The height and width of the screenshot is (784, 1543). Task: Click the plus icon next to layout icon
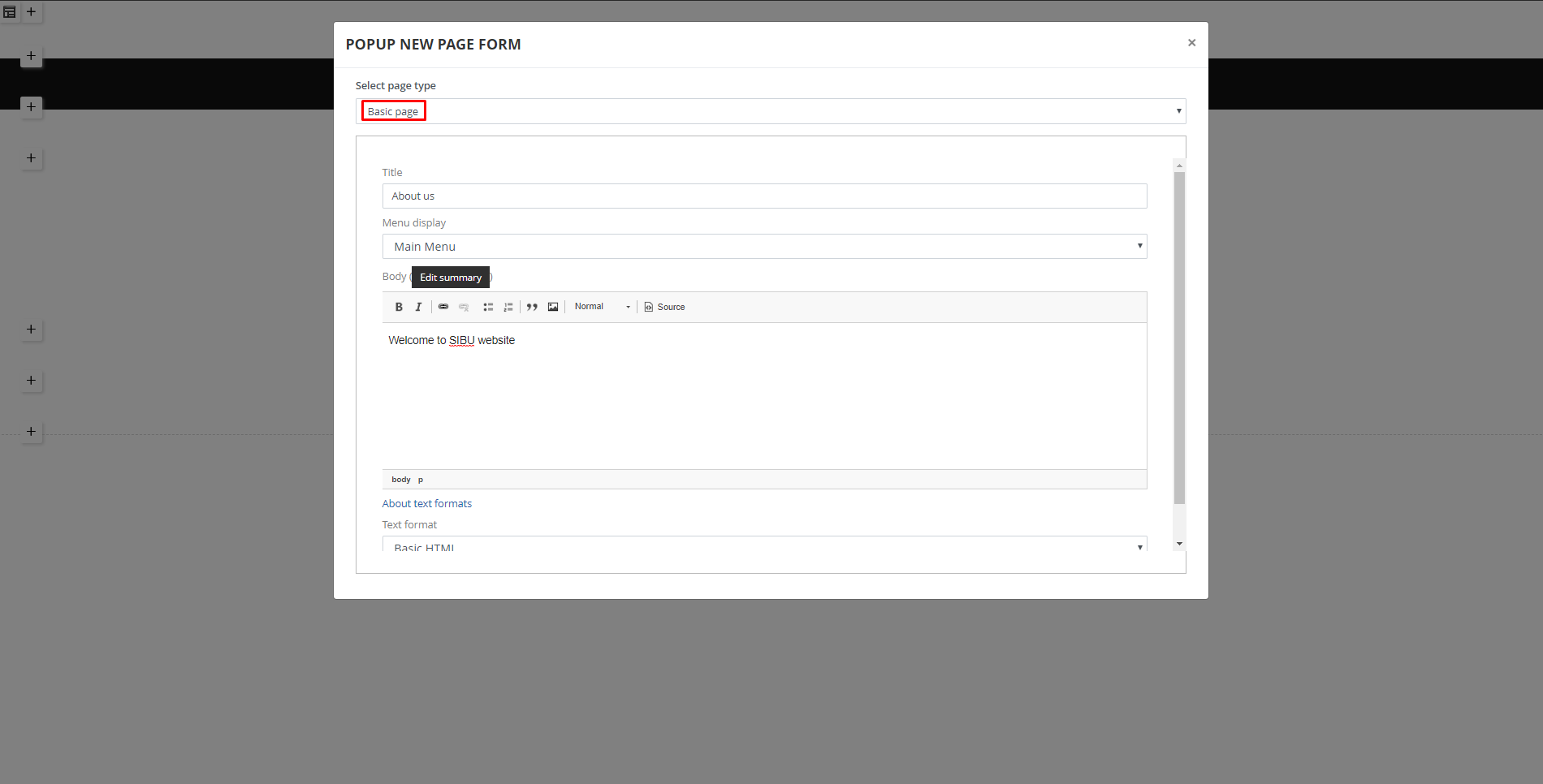(x=31, y=12)
